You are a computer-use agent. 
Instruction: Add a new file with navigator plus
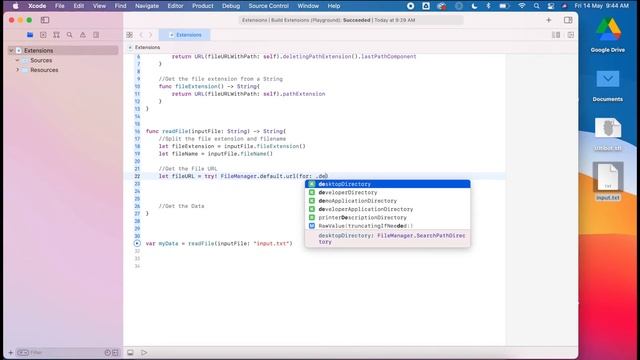pyautogui.click(x=11, y=353)
